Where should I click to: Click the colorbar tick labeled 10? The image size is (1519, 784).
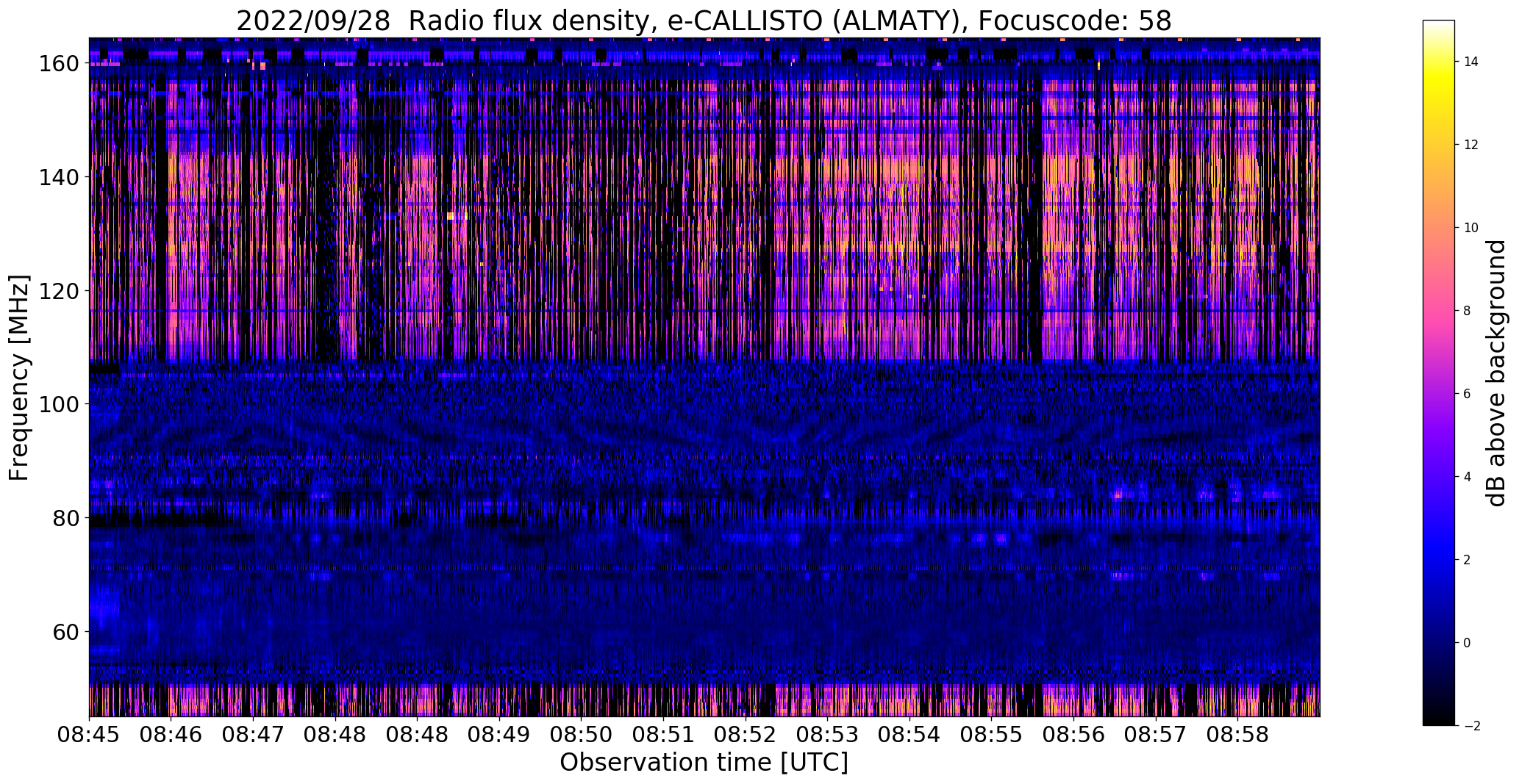click(1470, 228)
